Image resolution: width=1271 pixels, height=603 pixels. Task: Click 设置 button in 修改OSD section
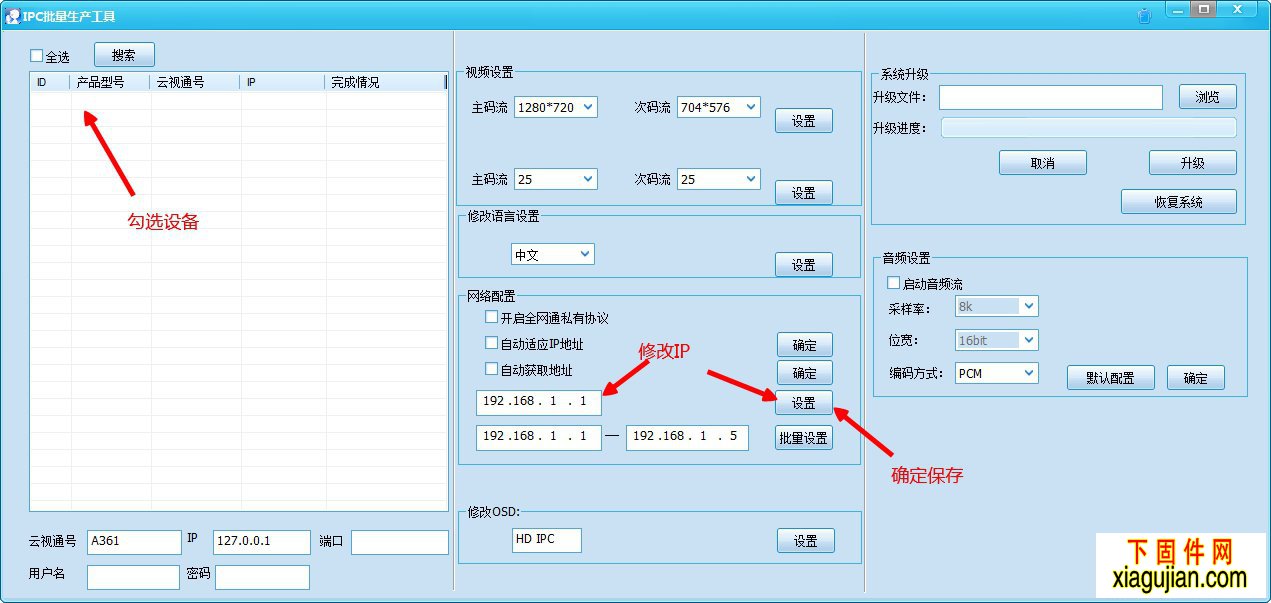coord(806,540)
